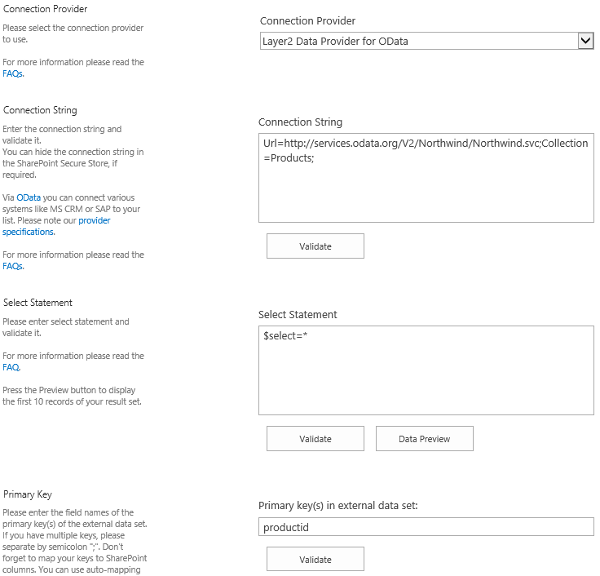
Task: Open FAQs link in Connection Provider section
Action: click(x=13, y=74)
